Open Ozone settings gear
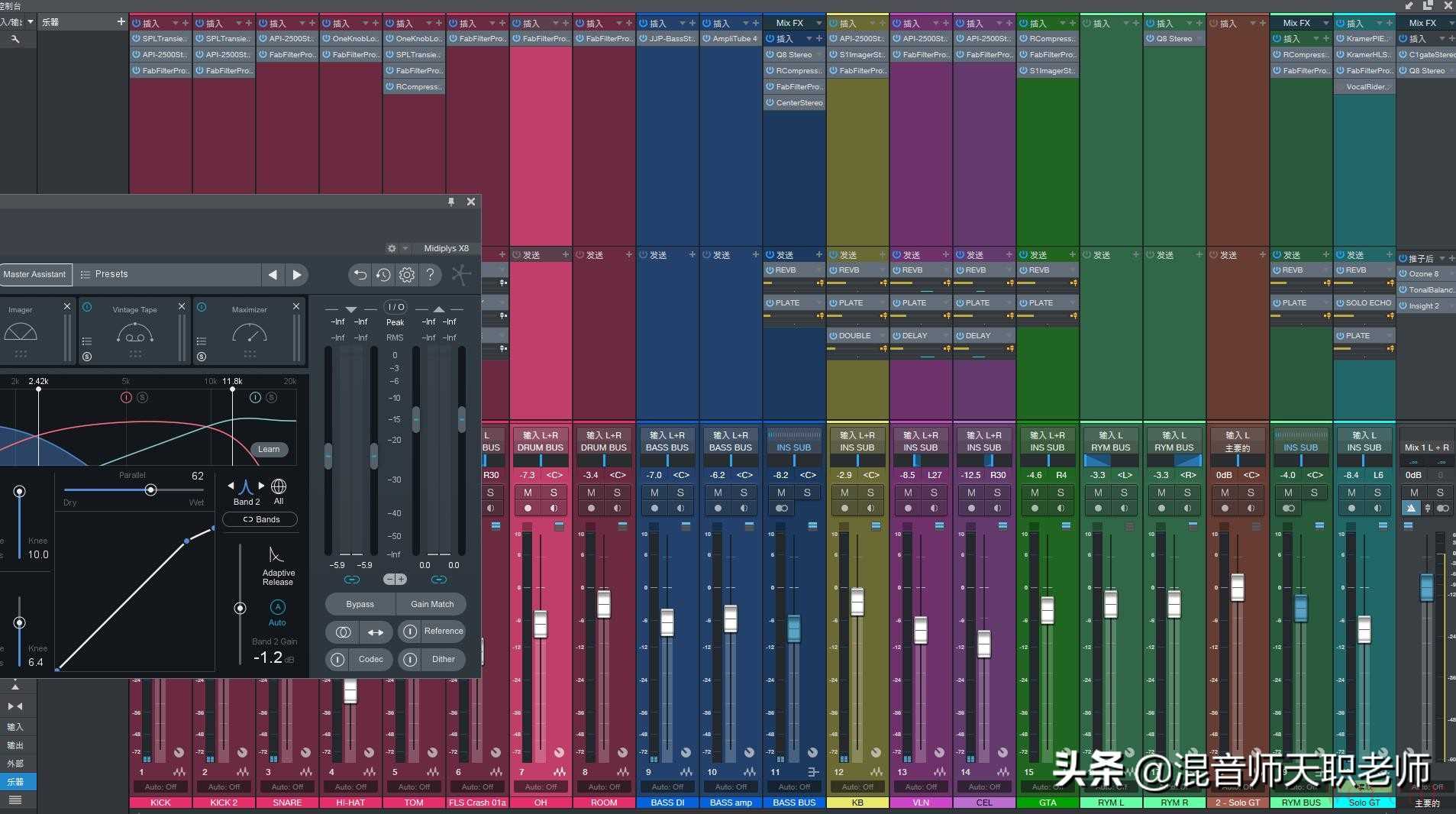 [x=407, y=275]
